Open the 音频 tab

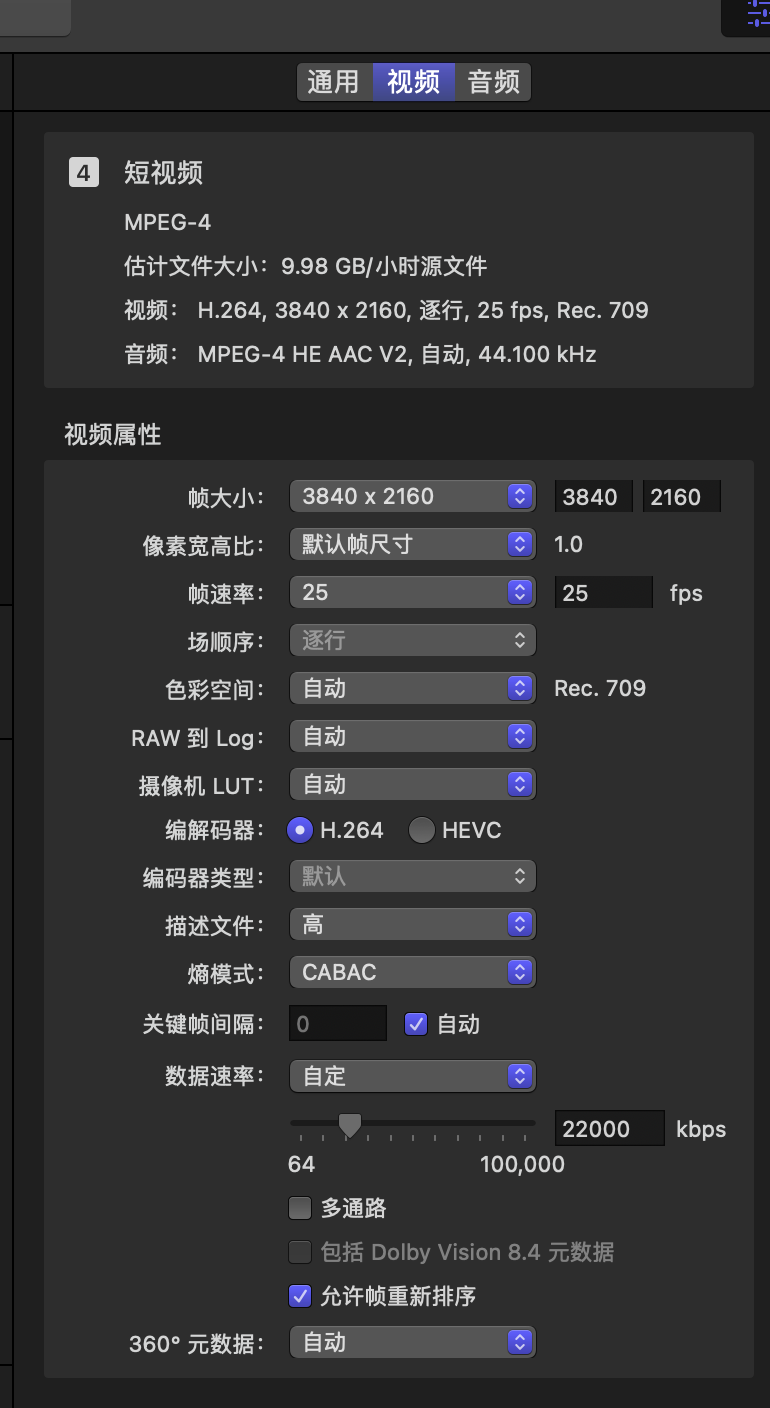point(493,82)
